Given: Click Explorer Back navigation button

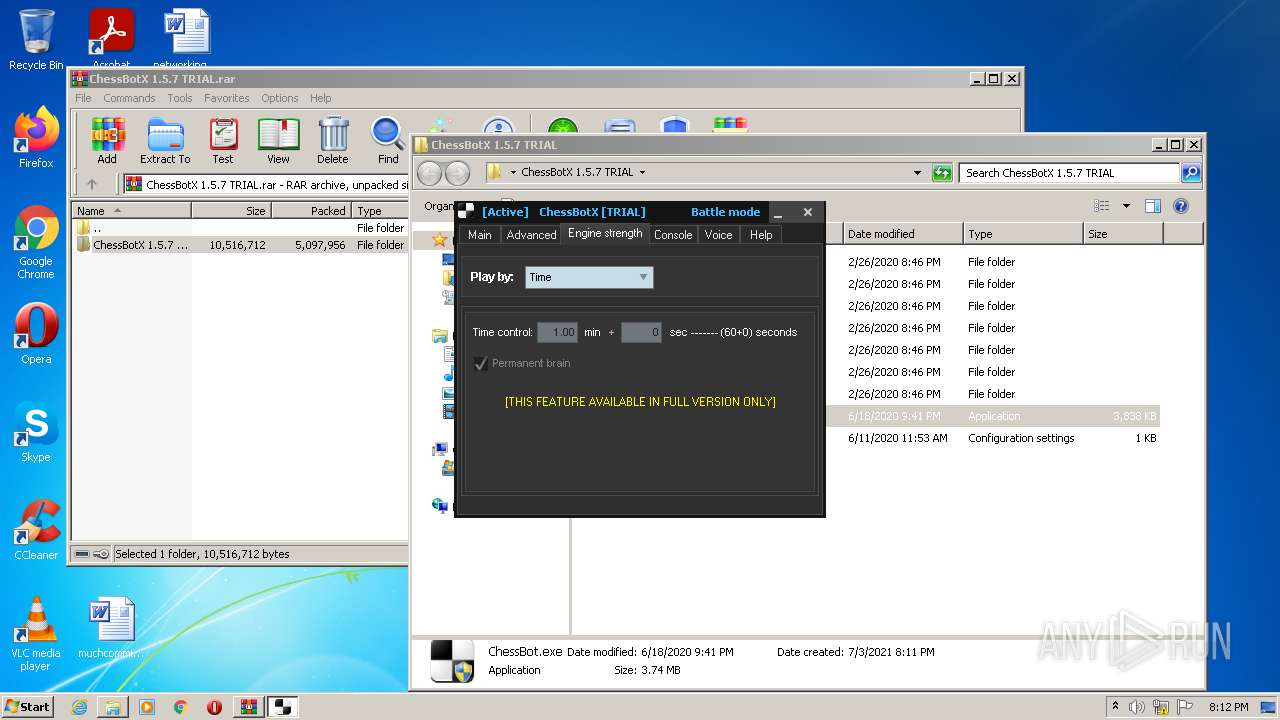Looking at the screenshot, I should (429, 173).
